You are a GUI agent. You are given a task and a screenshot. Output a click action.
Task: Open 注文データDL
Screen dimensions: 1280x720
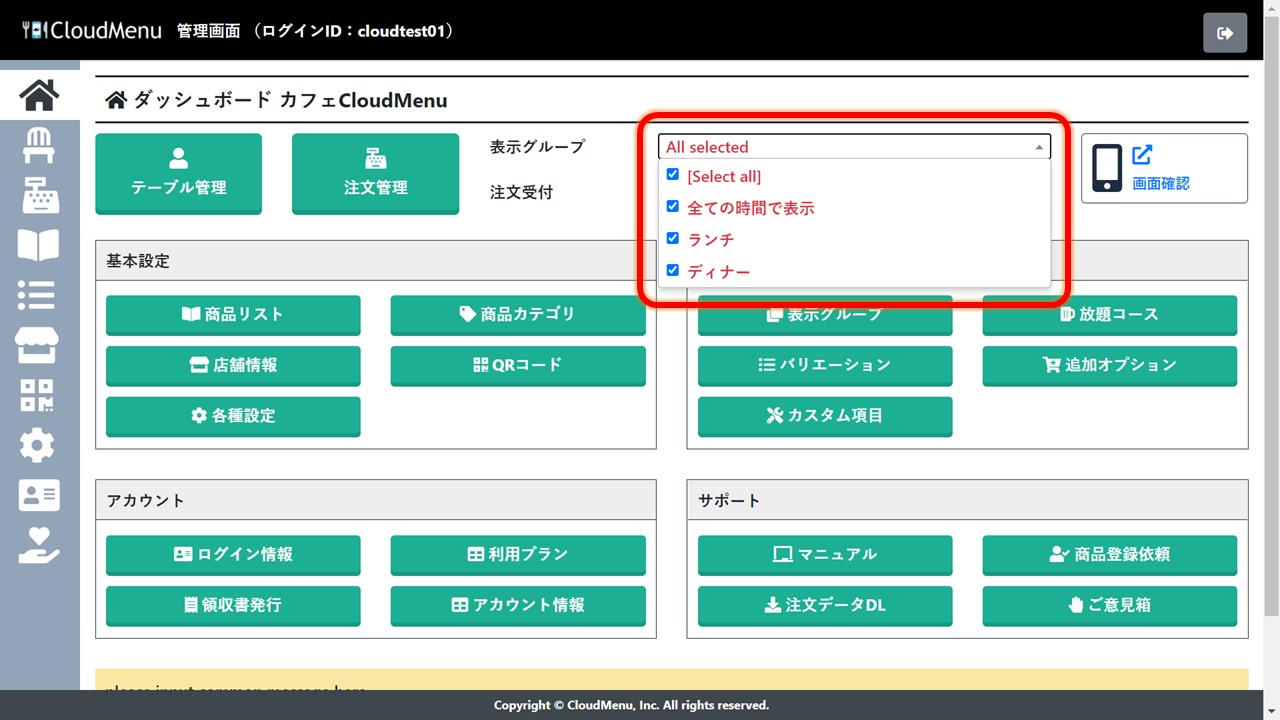pyautogui.click(x=825, y=605)
